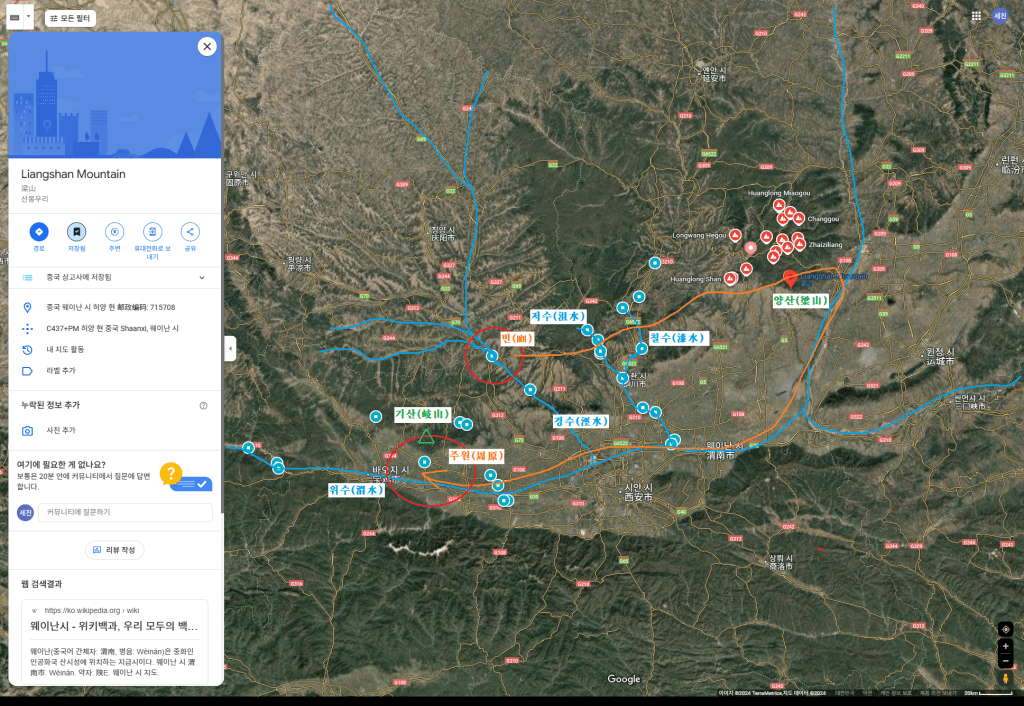
Task: Click the my location target icon
Action: pyautogui.click(x=1005, y=629)
